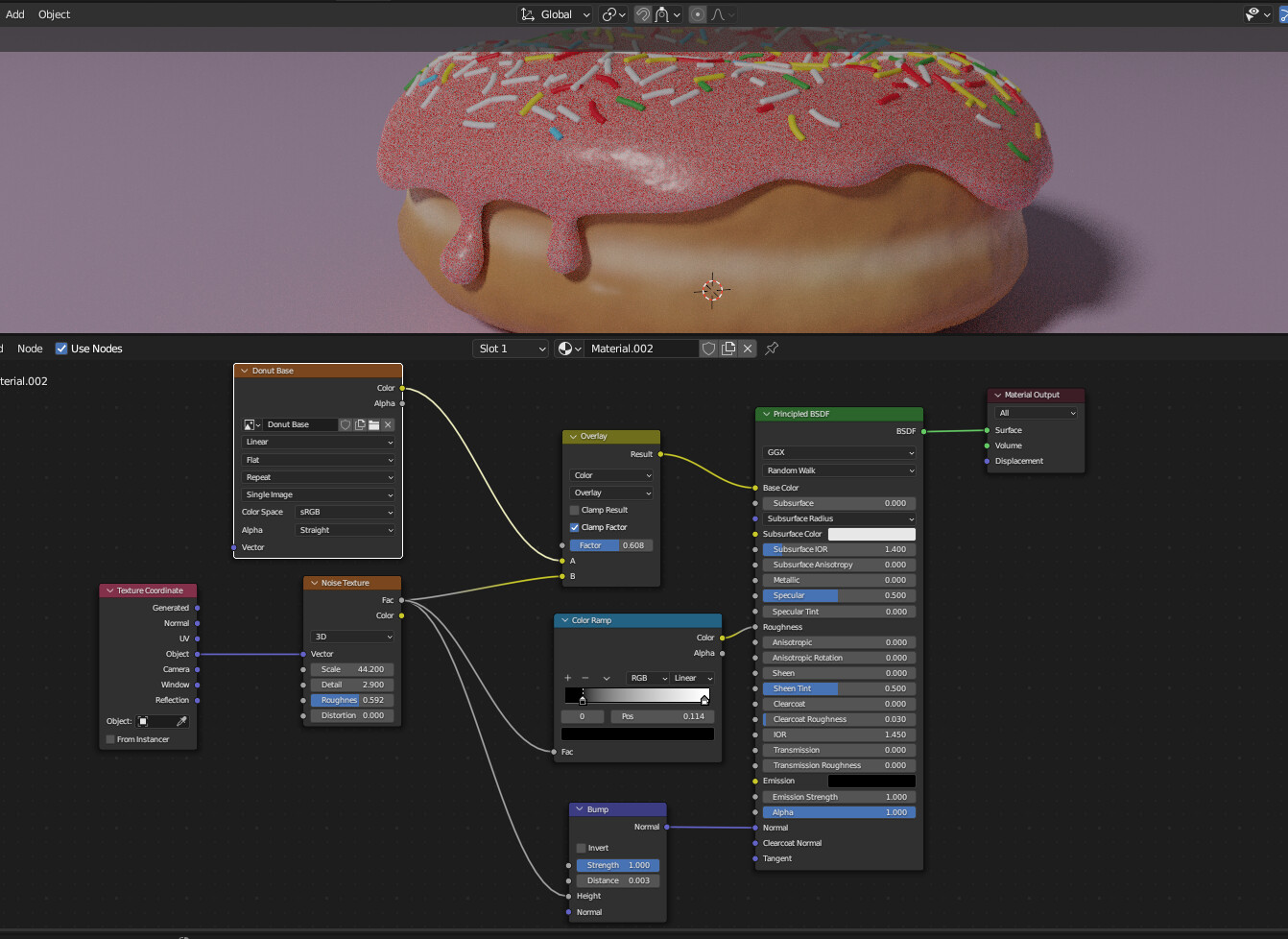This screenshot has height=939, width=1288.
Task: Collapse the Principled BSDF node
Action: (766, 414)
